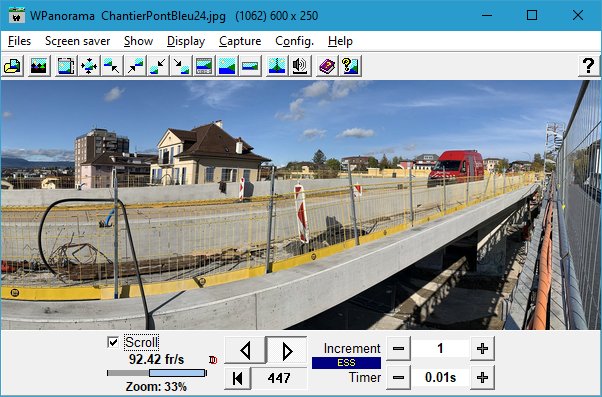The height and width of the screenshot is (397, 602).
Task: Uncheck the Scroll checkbox
Action: [113, 342]
